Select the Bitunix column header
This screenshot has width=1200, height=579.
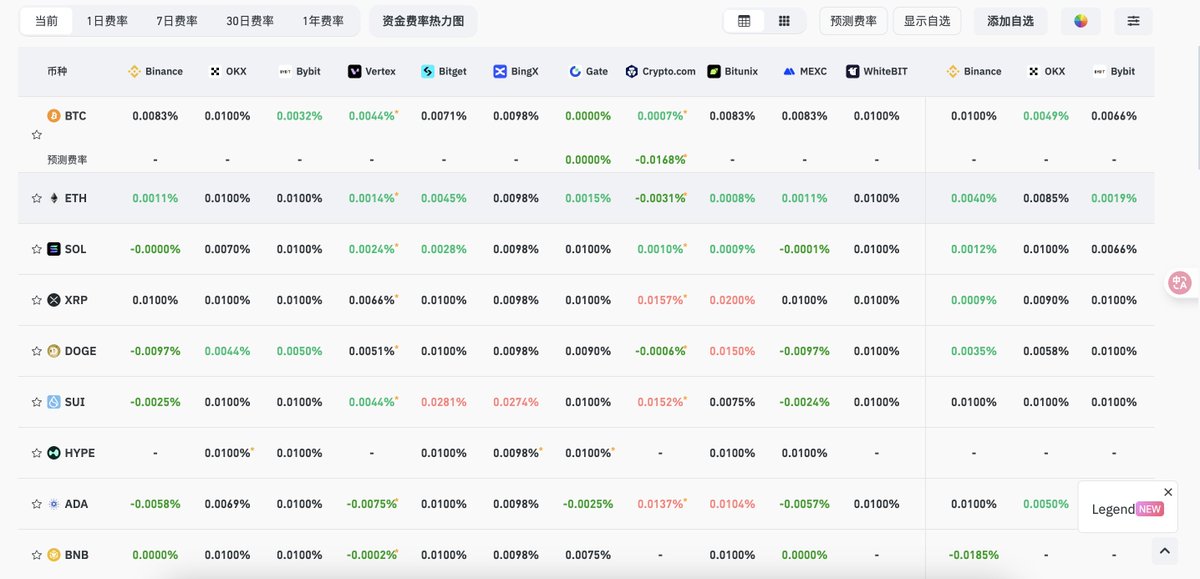[x=732, y=72]
